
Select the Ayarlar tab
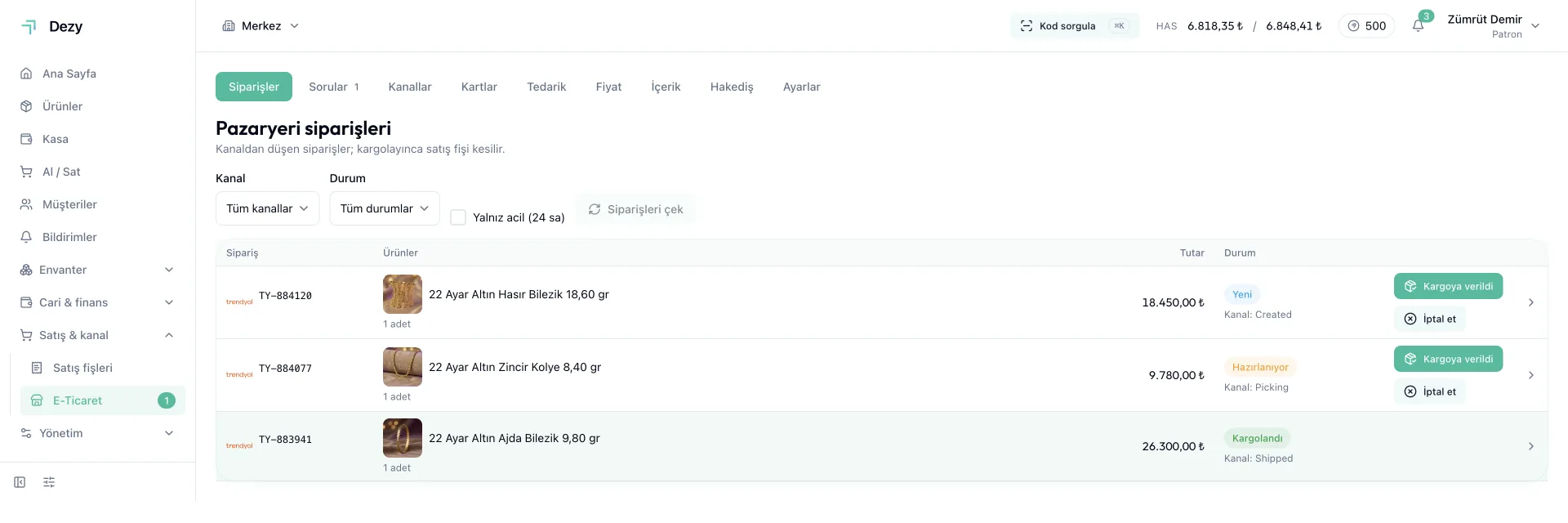tap(802, 87)
